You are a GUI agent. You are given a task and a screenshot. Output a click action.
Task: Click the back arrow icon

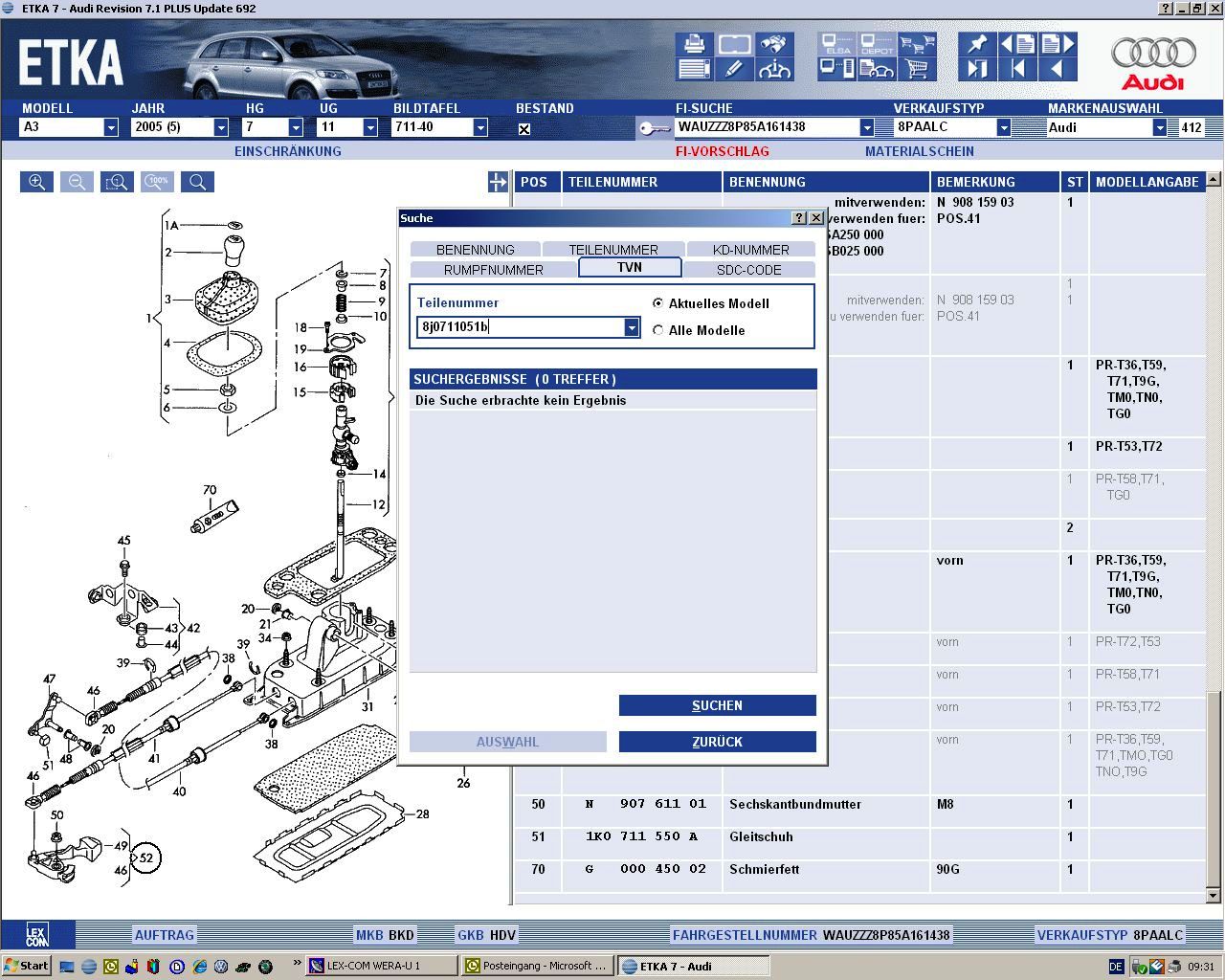[x=1058, y=69]
